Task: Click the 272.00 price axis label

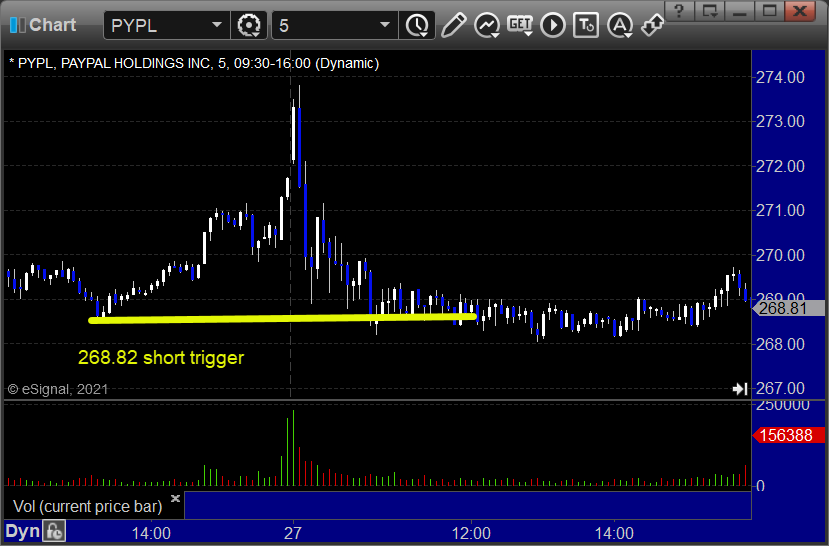Action: click(780, 166)
